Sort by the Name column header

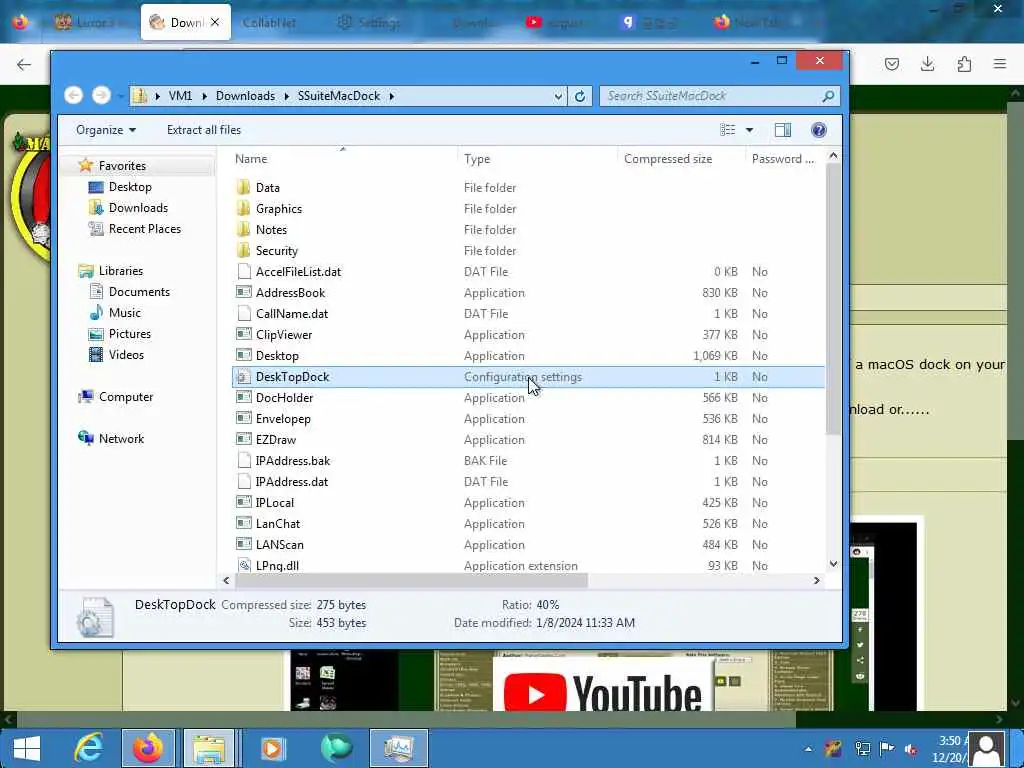(251, 159)
